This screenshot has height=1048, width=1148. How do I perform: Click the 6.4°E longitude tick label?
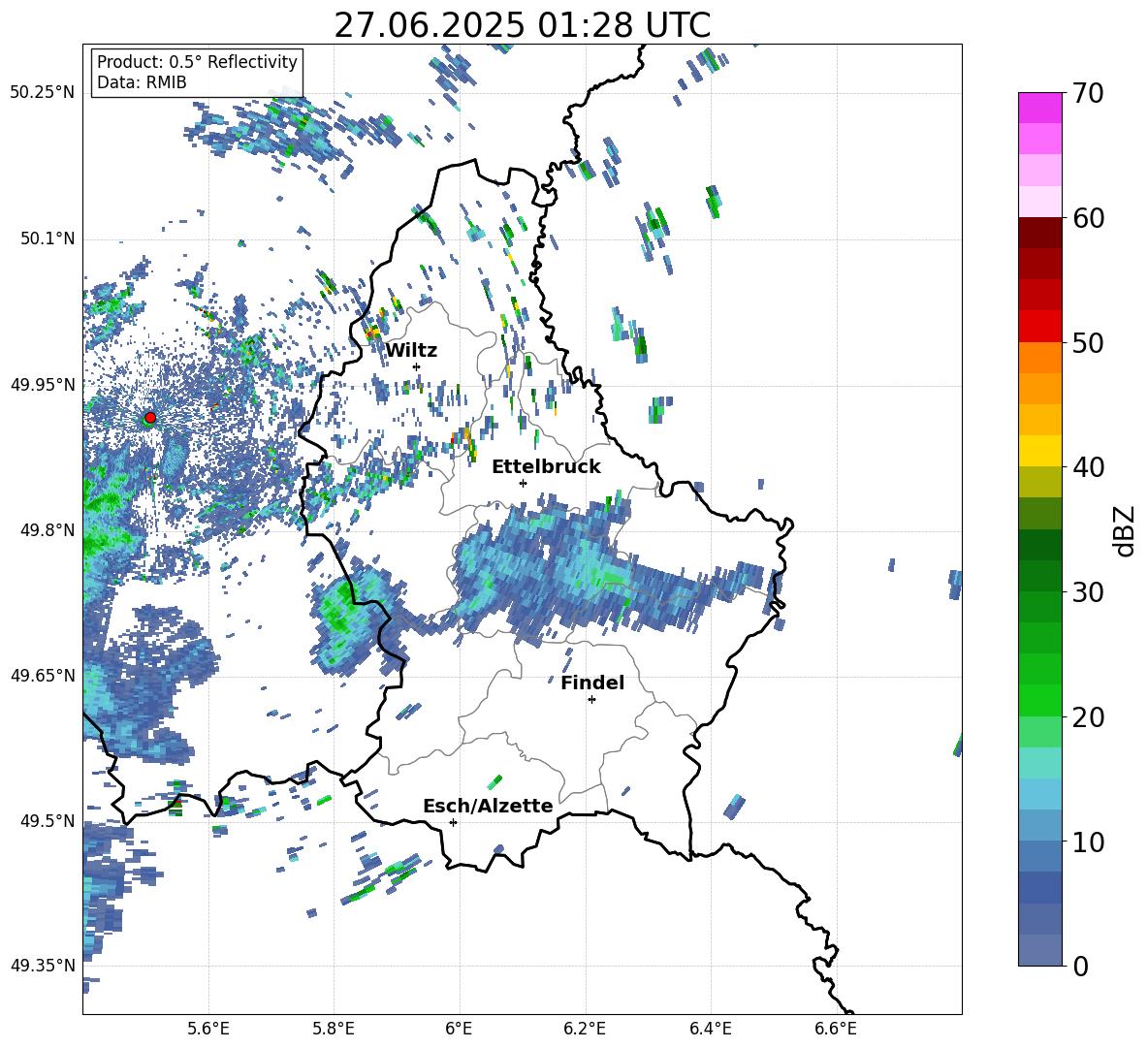tap(710, 1029)
